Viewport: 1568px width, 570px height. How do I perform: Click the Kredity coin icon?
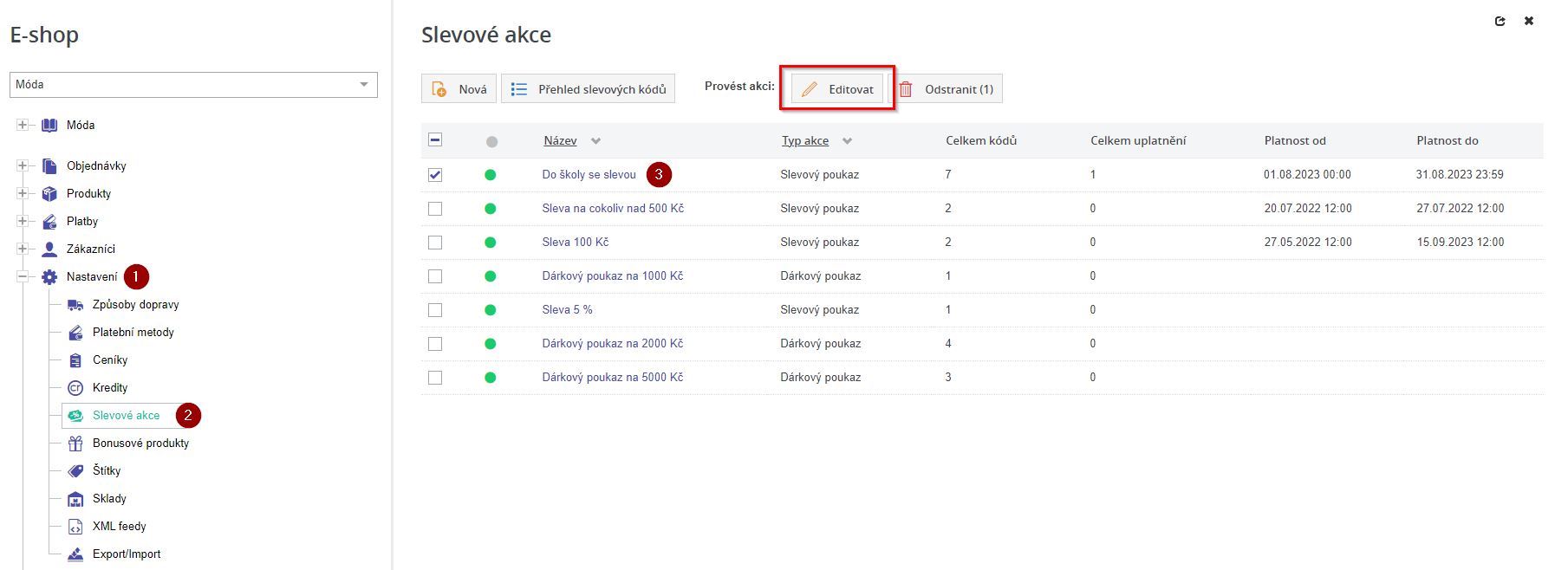click(75, 388)
